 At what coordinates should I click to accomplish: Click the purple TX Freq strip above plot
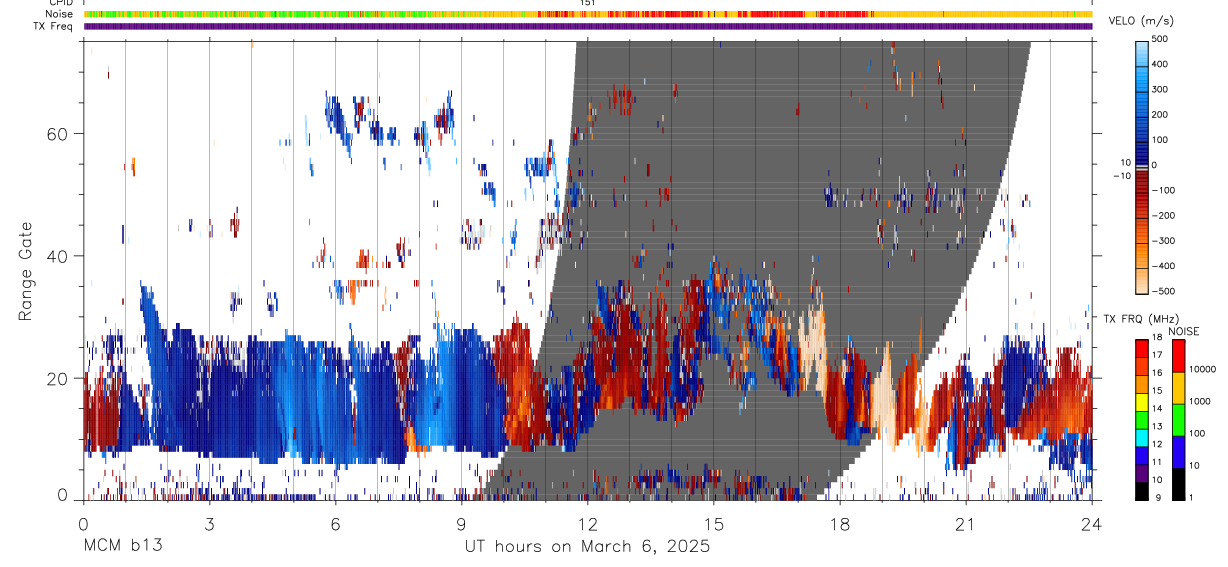[x=588, y=27]
